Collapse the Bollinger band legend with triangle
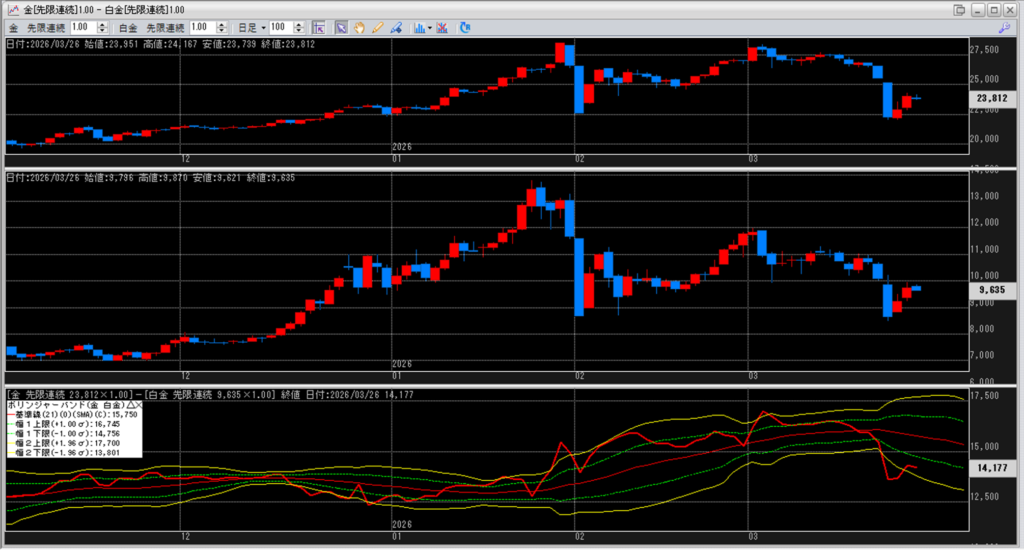Image resolution: width=1024 pixels, height=550 pixels. [129, 405]
